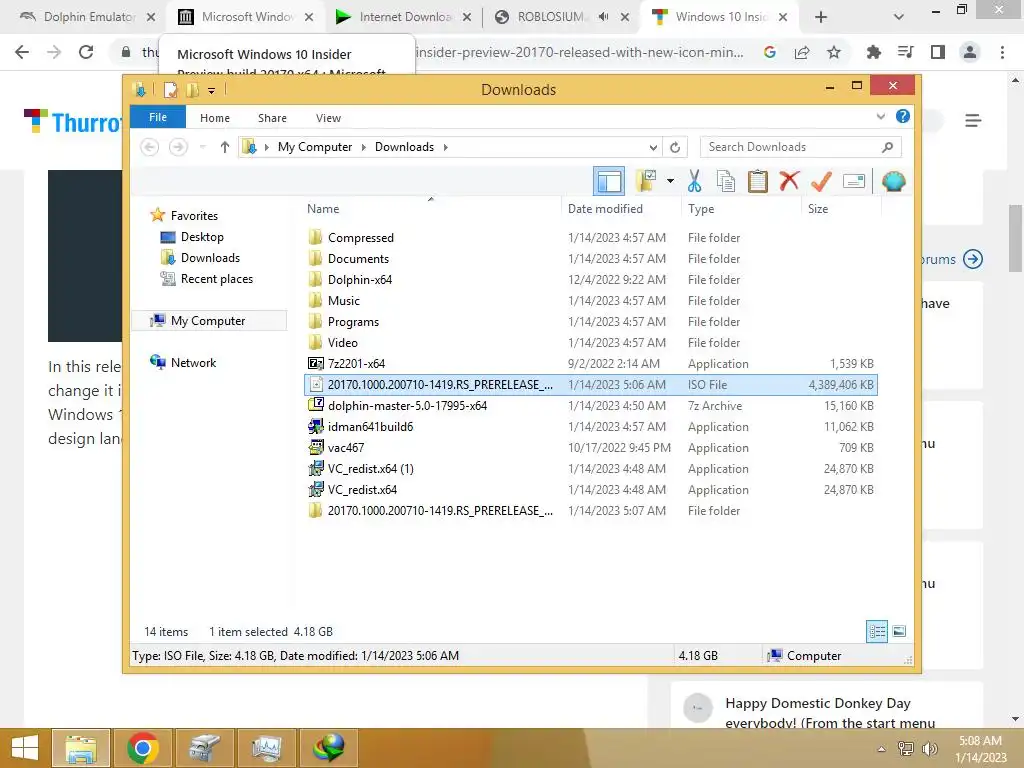The image size is (1024, 768).
Task: Click quick access Properties icon in title bar
Action: click(170, 90)
